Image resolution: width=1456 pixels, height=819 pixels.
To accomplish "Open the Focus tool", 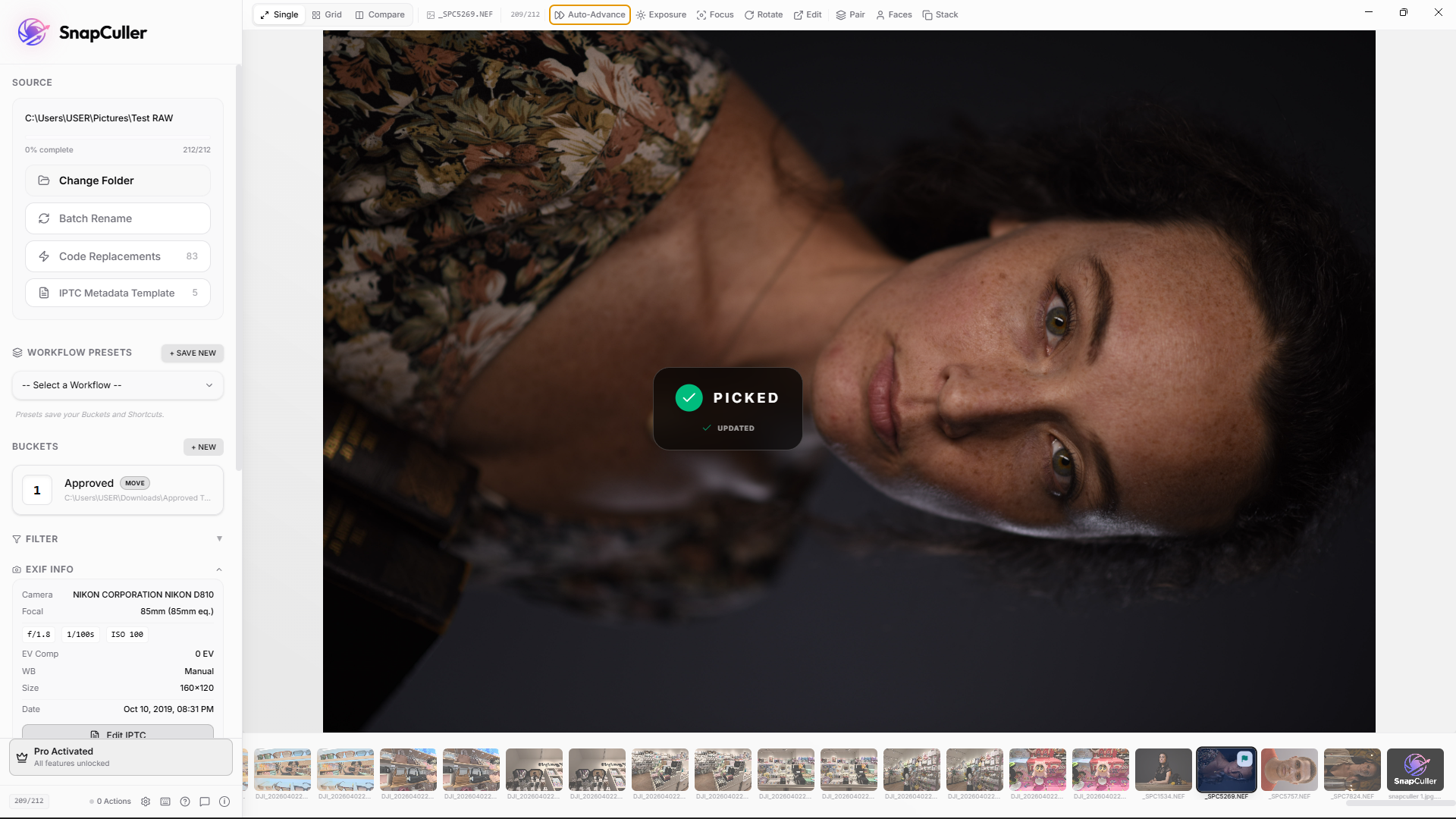I will click(715, 14).
